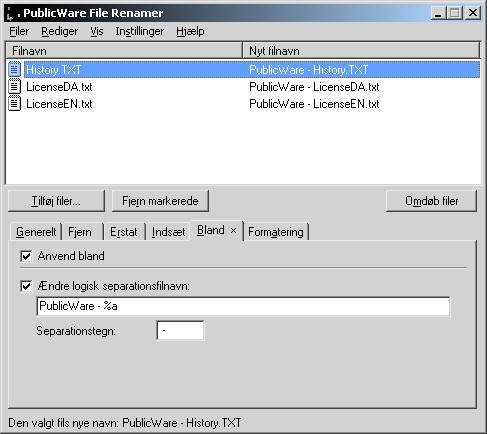
Task: Click the Separationstegn input field
Action: (180, 330)
